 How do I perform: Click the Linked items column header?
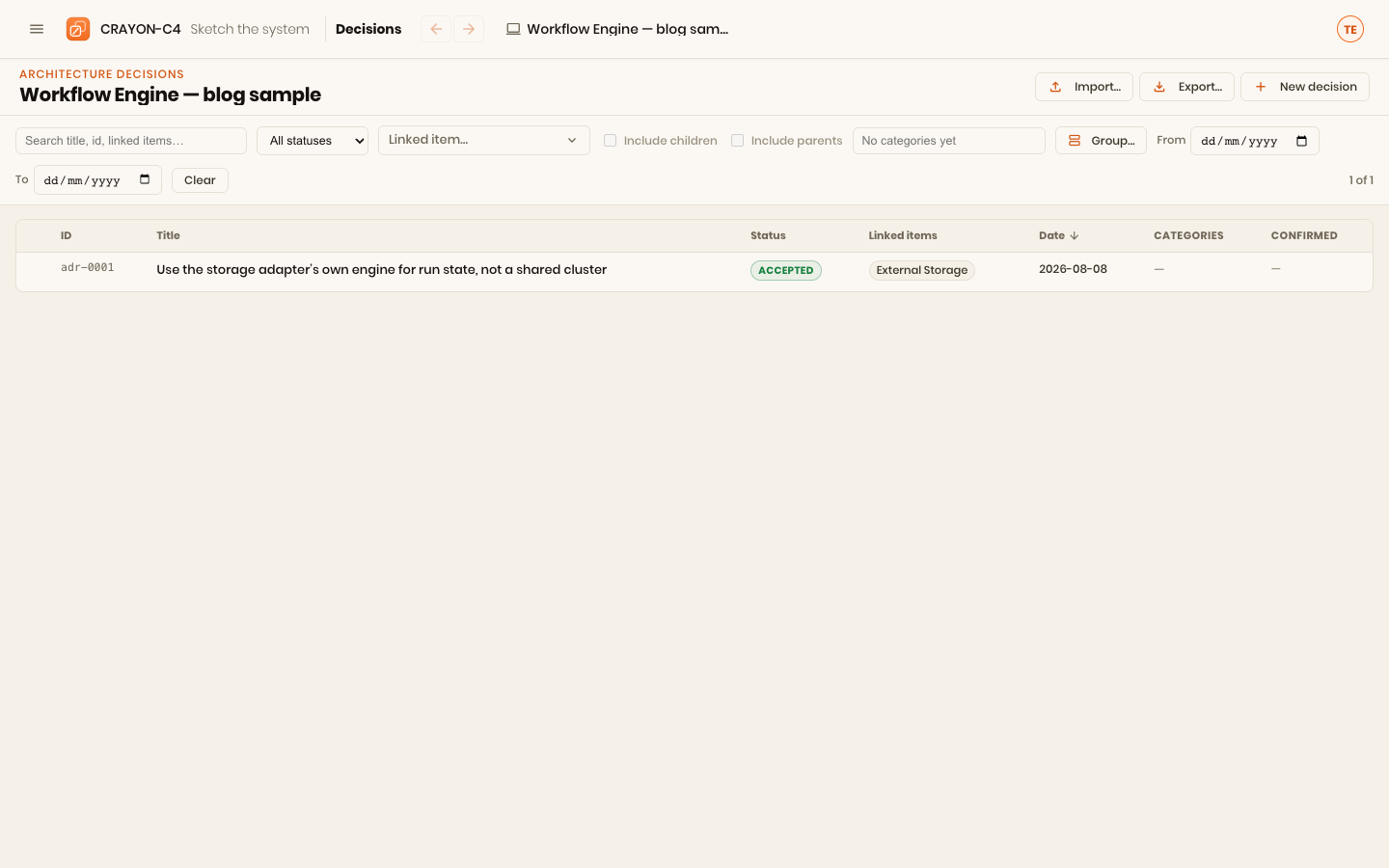click(903, 235)
